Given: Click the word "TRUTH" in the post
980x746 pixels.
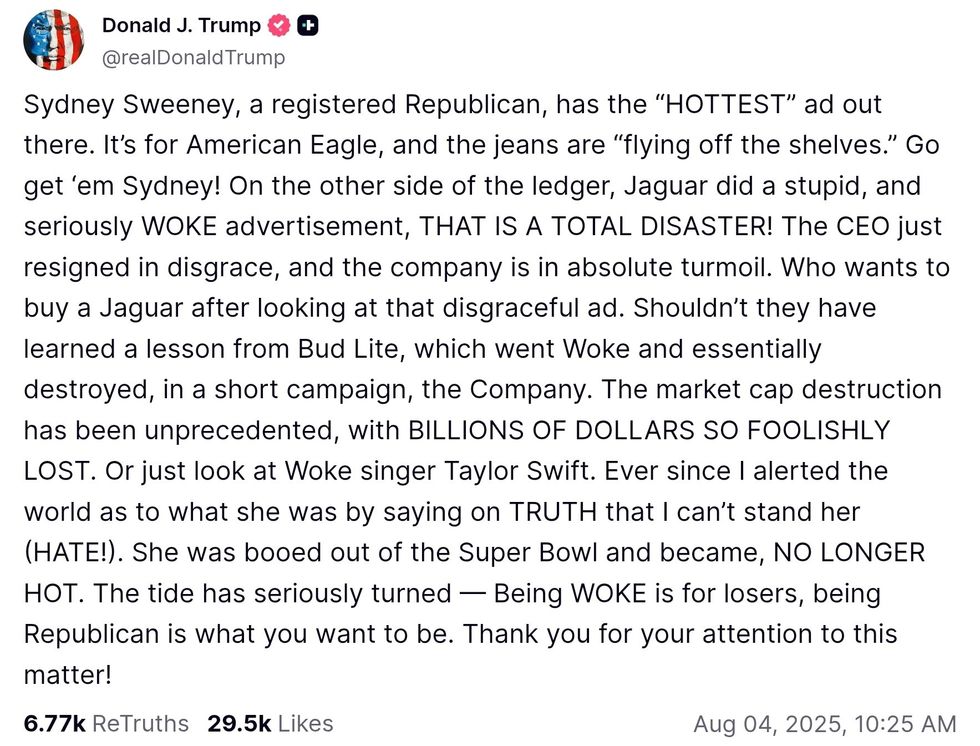Looking at the screenshot, I should [x=552, y=512].
